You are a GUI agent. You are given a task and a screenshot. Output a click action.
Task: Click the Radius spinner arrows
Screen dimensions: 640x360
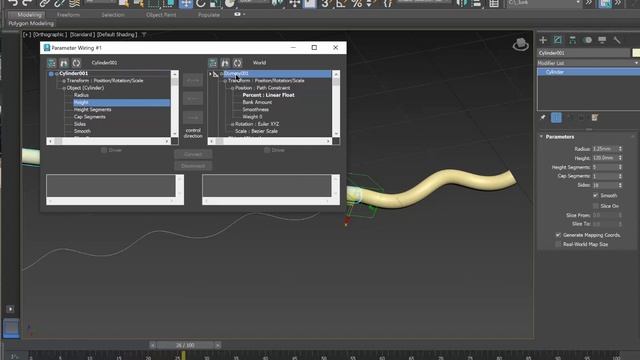(x=620, y=149)
